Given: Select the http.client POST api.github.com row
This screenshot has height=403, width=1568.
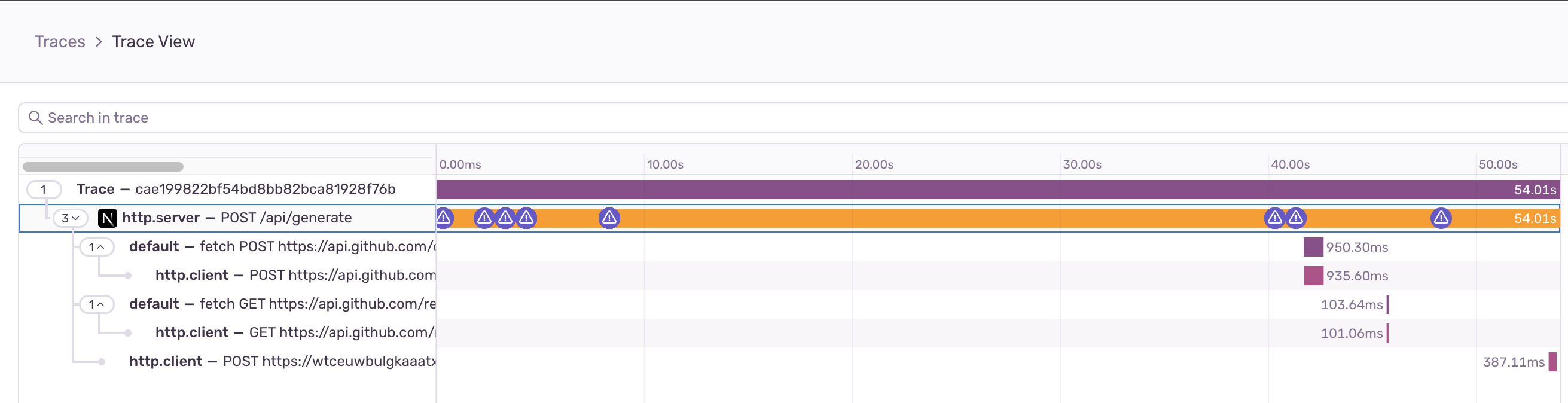Looking at the screenshot, I should (x=295, y=275).
